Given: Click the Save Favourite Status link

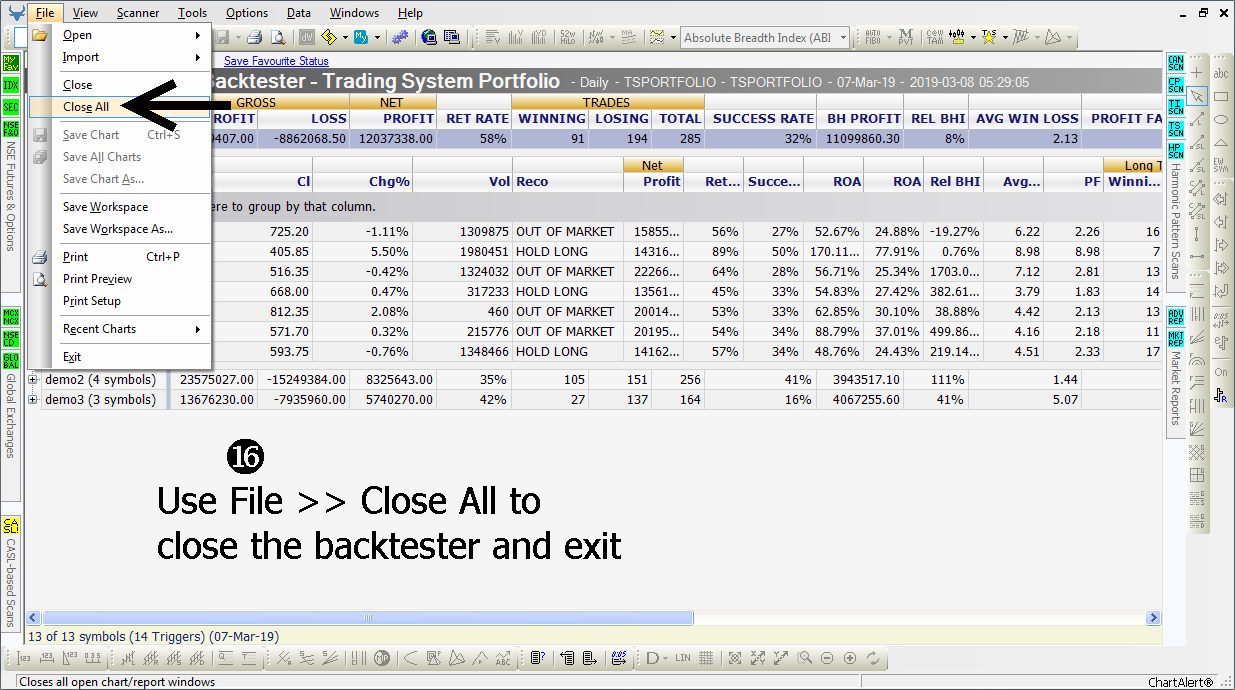Looking at the screenshot, I should pyautogui.click(x=276, y=62).
